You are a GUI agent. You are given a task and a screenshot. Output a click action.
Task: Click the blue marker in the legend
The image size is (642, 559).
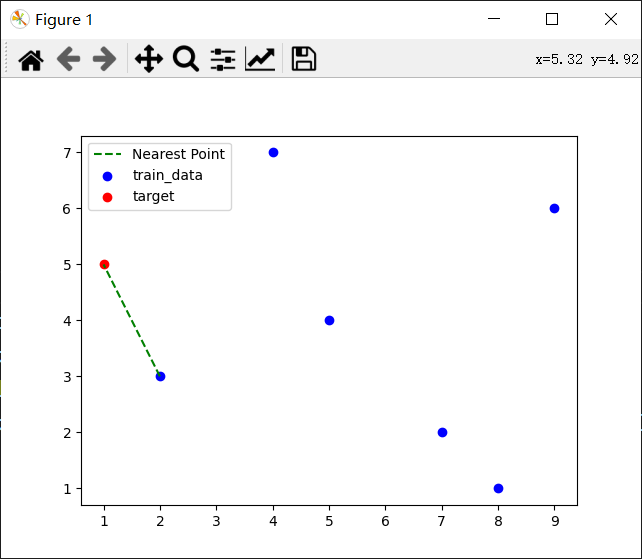[x=107, y=176]
